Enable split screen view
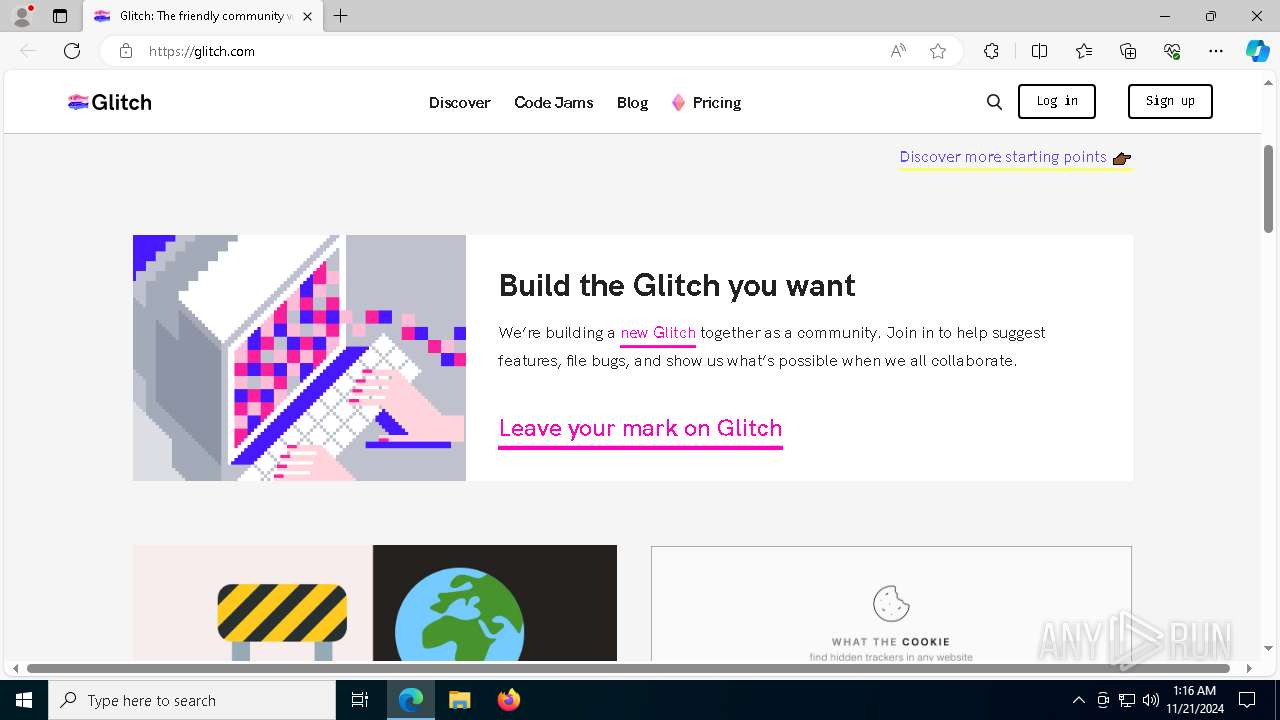Viewport: 1280px width, 720px height. coord(1039,51)
